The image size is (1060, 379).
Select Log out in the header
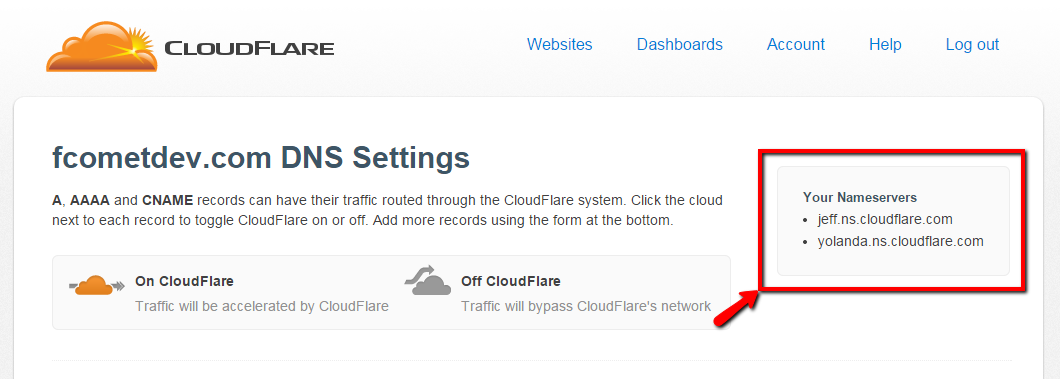(x=972, y=45)
